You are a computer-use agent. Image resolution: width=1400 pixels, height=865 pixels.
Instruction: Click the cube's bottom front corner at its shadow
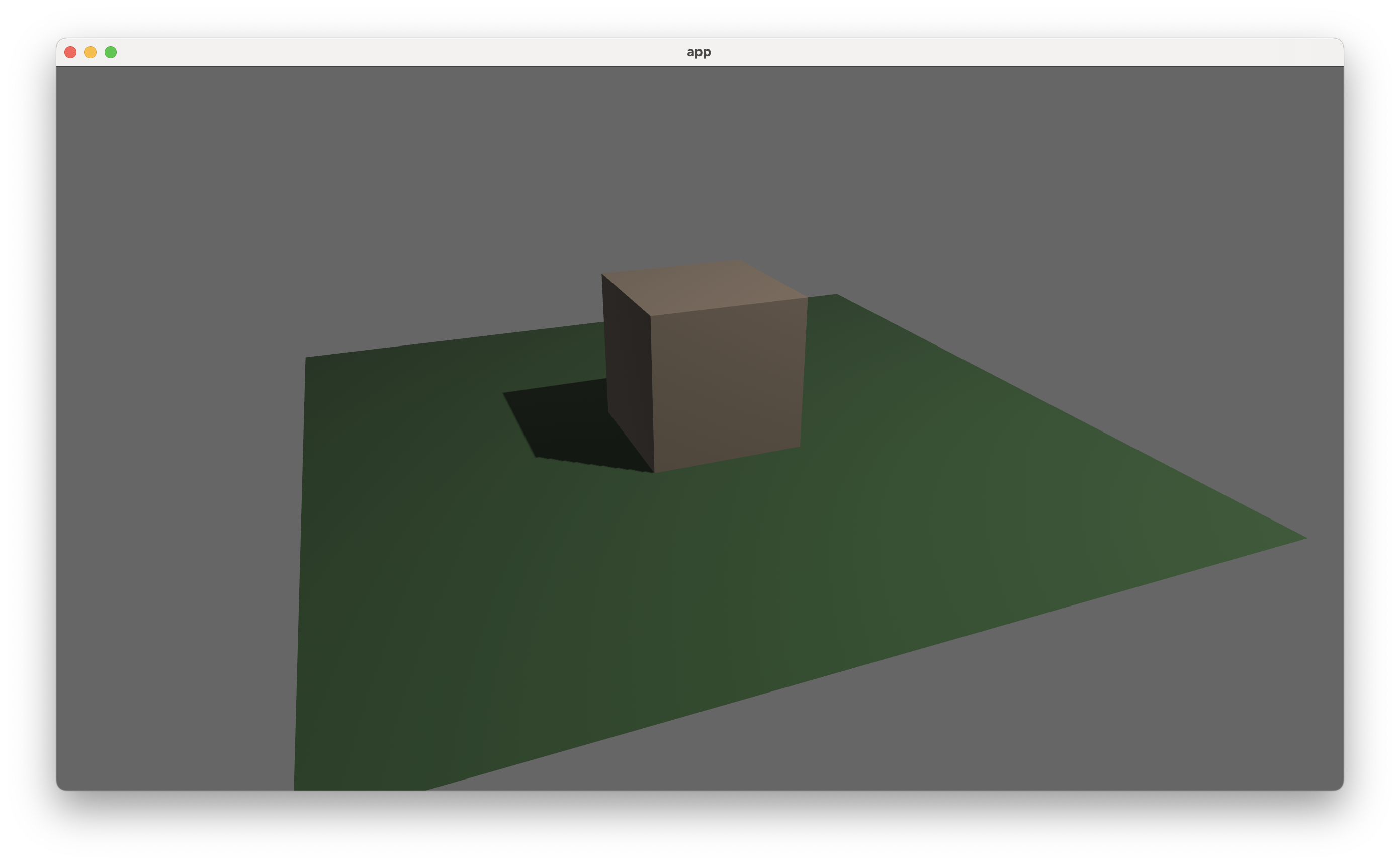[654, 472]
